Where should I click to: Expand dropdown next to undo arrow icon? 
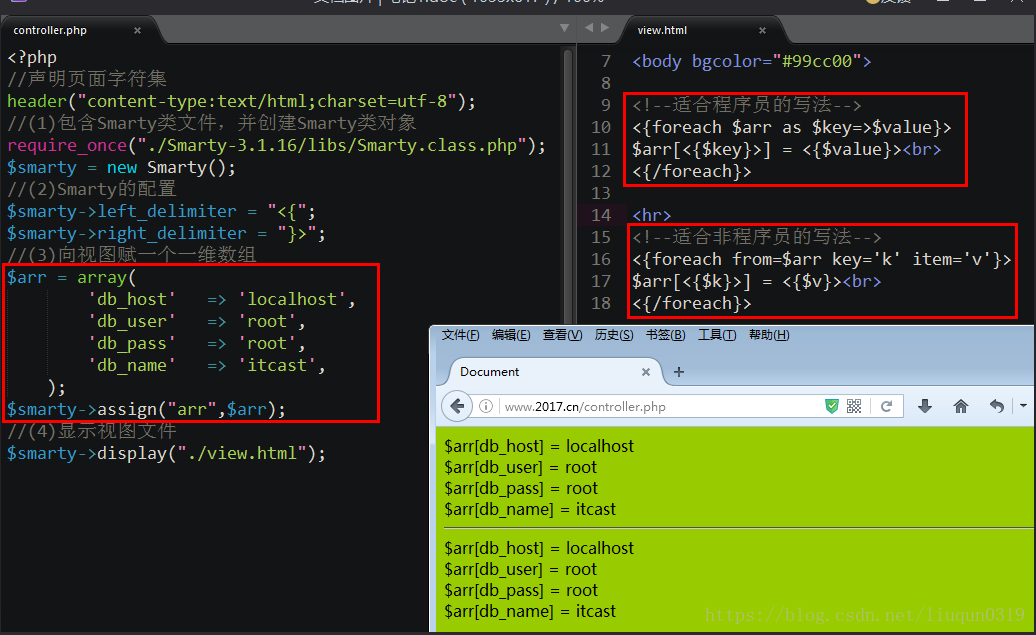pyautogui.click(x=1023, y=406)
